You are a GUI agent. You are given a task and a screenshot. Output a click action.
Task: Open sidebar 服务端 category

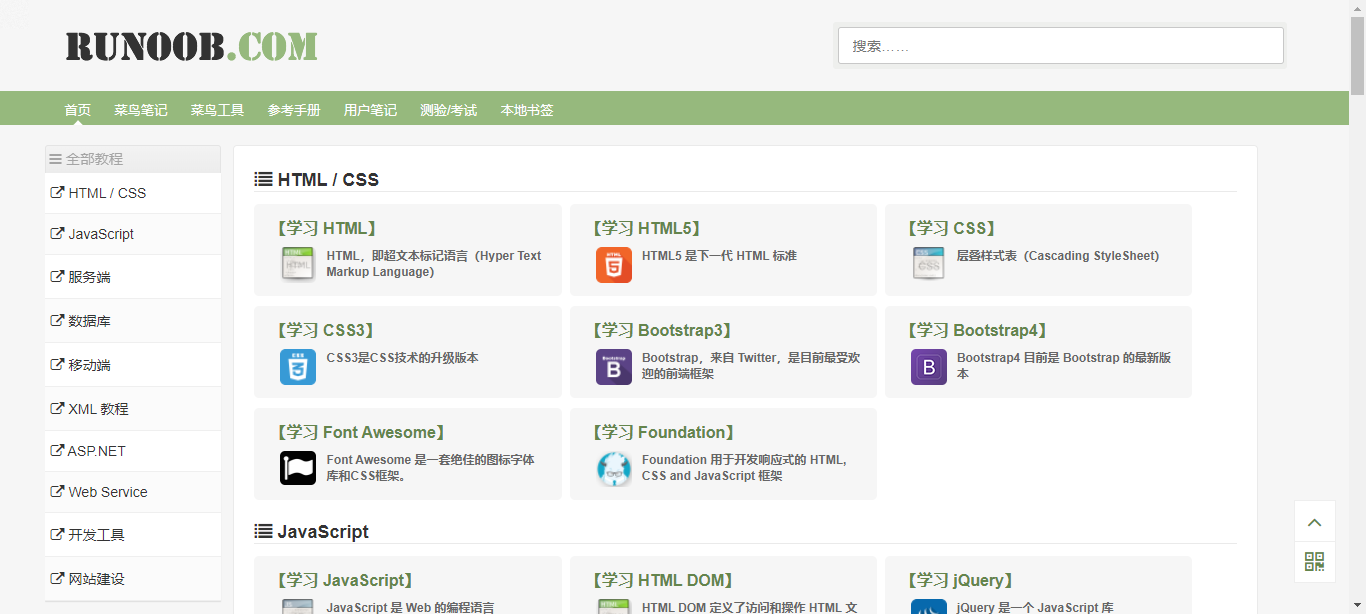click(133, 277)
